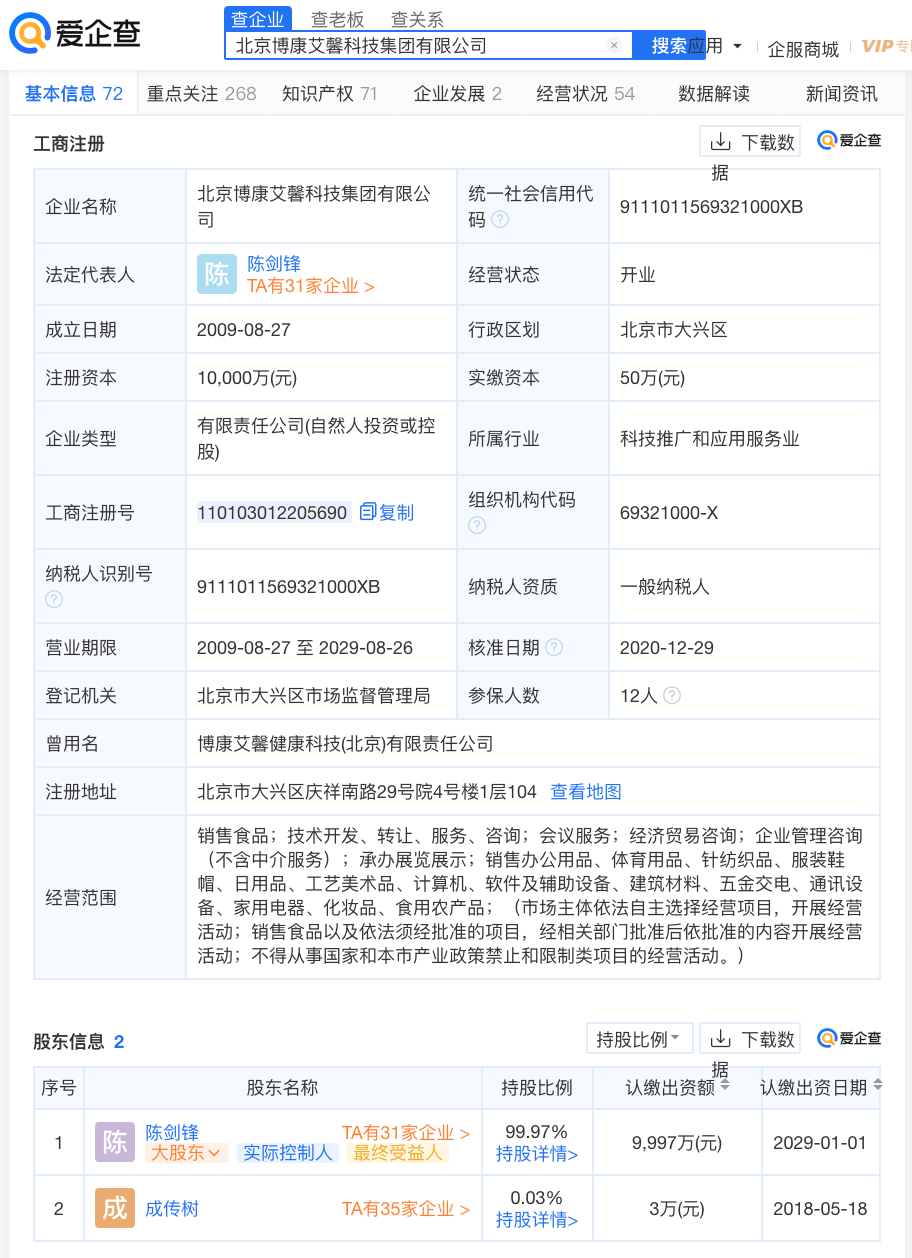Sort by the 认缴出资额 column arrows
The image size is (912, 1258).
[725, 1086]
